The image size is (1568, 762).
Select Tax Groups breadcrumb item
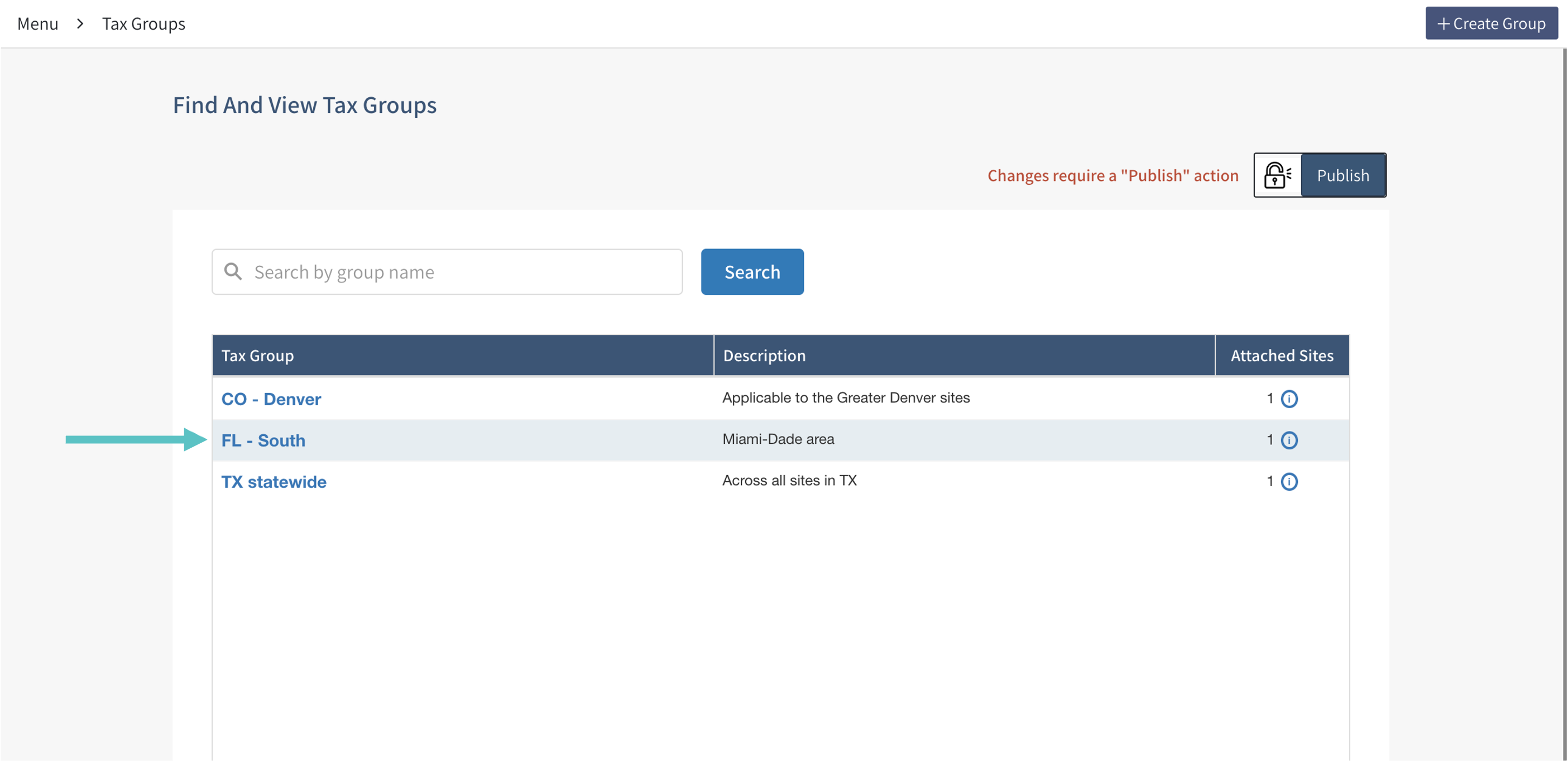(x=143, y=24)
